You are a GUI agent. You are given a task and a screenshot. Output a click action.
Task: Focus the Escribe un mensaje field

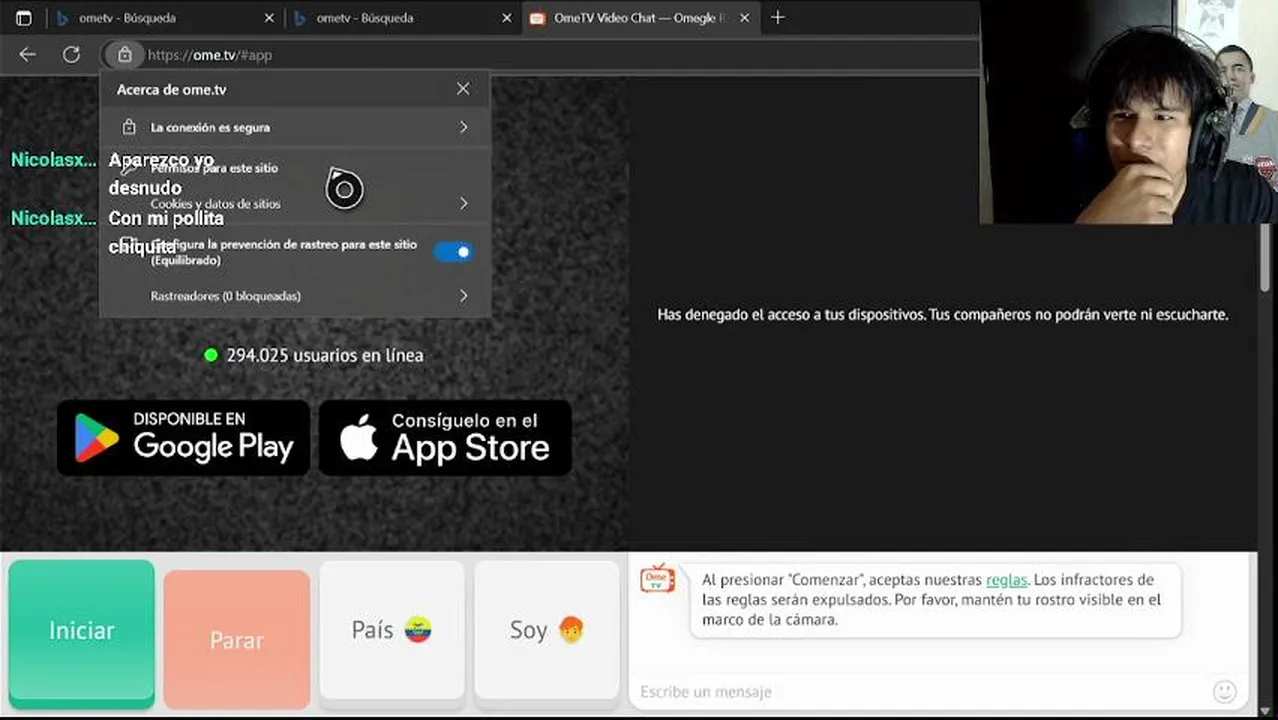click(x=920, y=691)
